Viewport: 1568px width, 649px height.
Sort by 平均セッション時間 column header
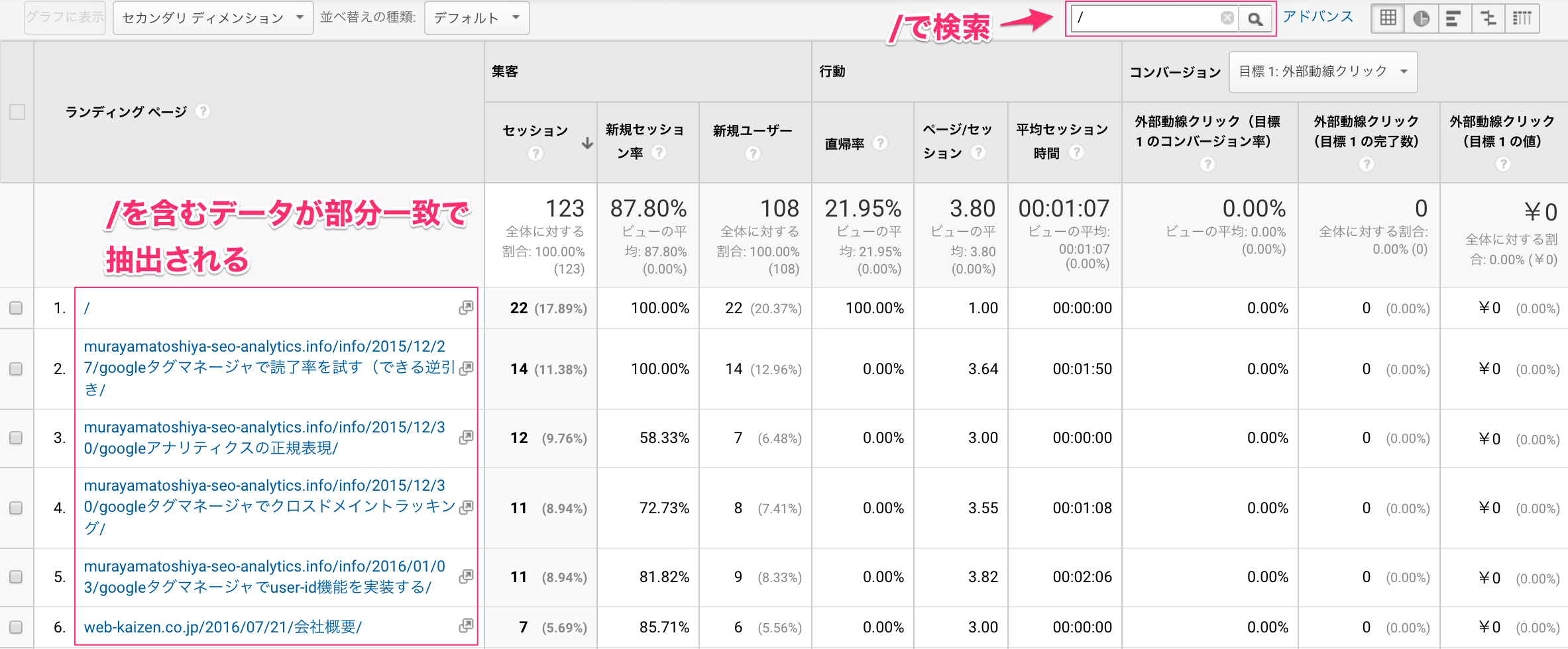coord(1062,141)
